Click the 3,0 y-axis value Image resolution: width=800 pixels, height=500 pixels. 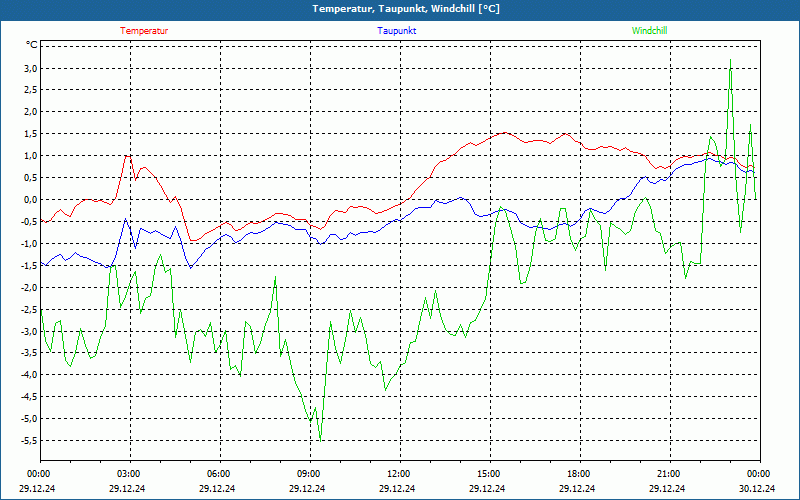31,68
